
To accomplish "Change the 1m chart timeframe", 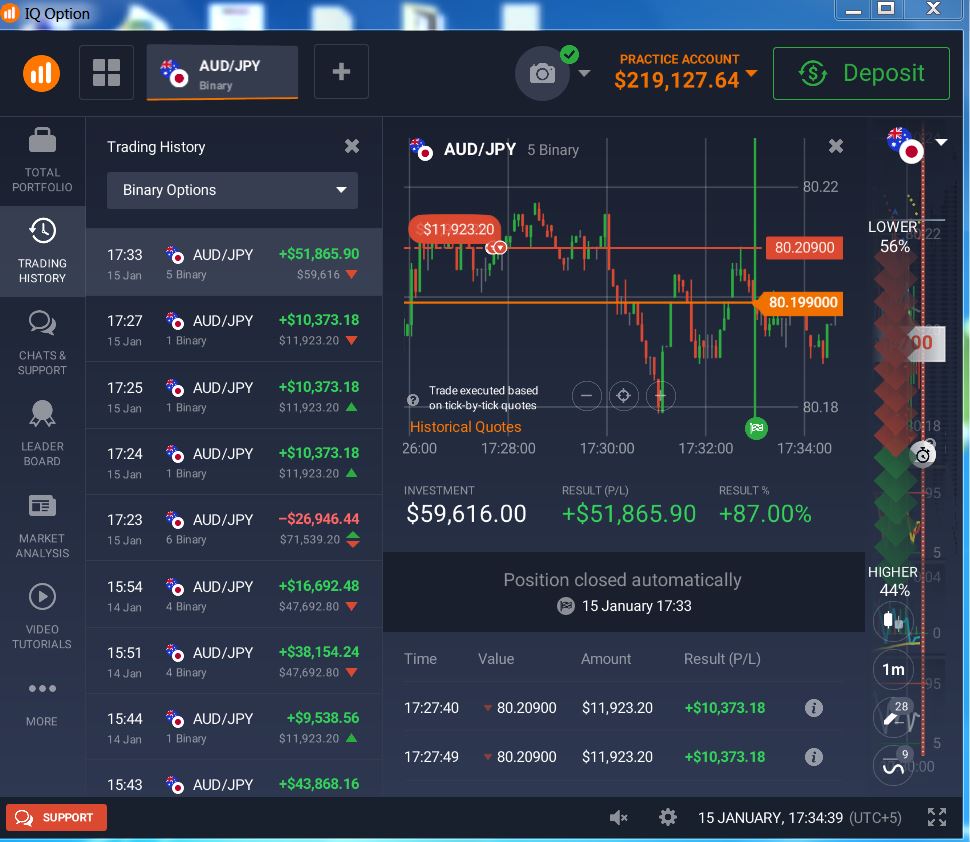I will click(x=893, y=669).
